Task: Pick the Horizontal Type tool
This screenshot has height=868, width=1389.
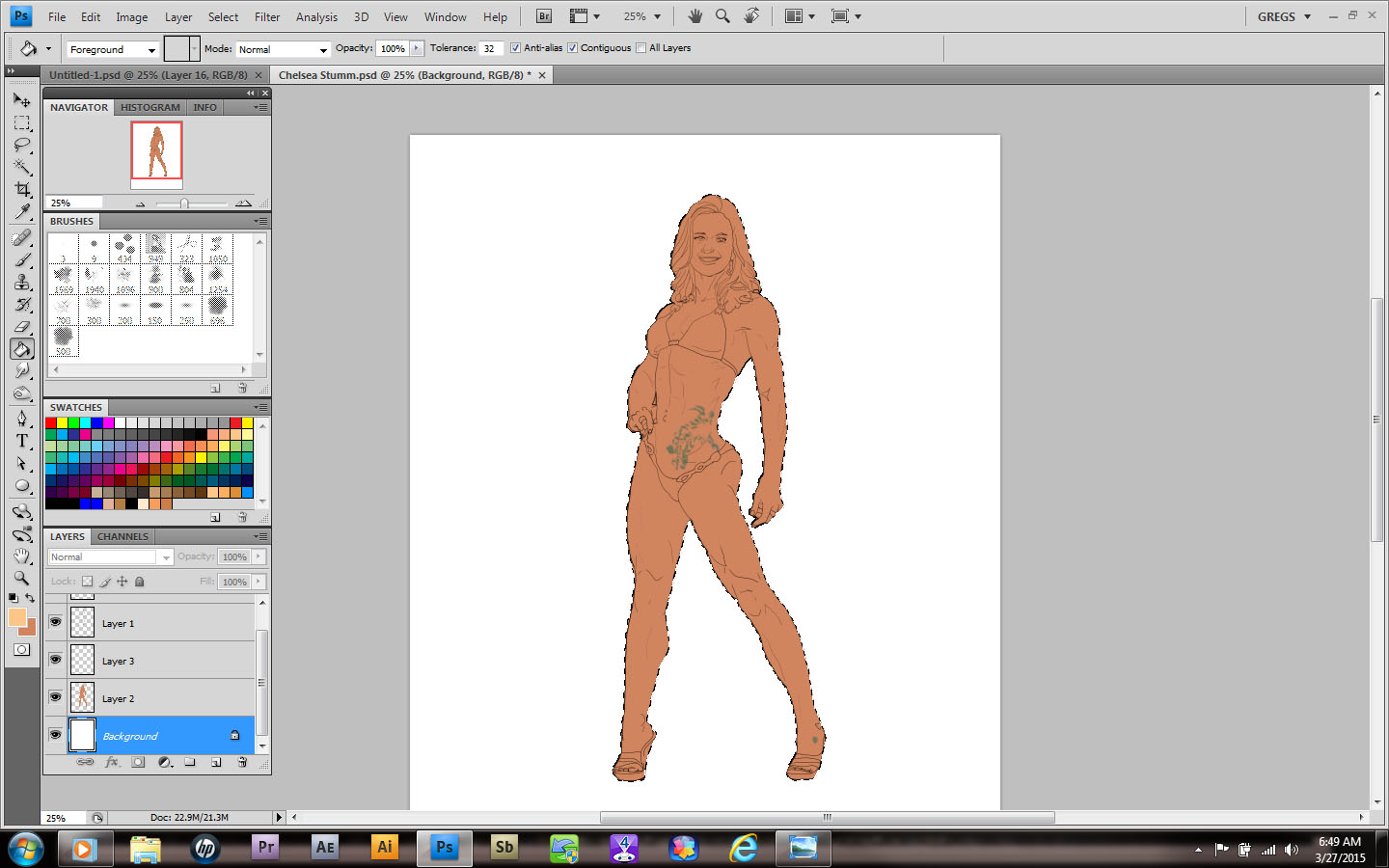Action: 22,441
